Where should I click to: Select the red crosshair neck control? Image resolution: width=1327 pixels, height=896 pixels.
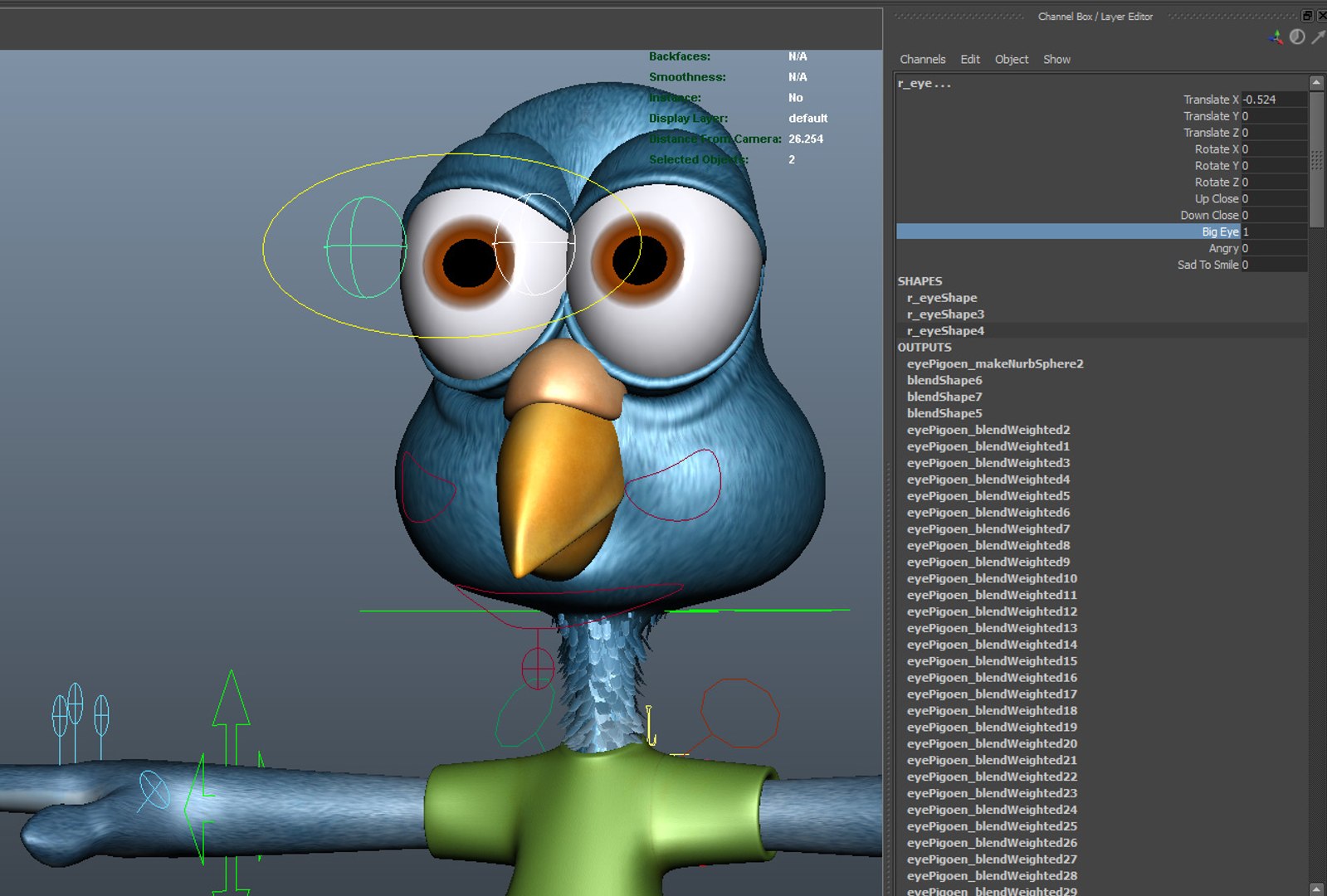coord(537,668)
